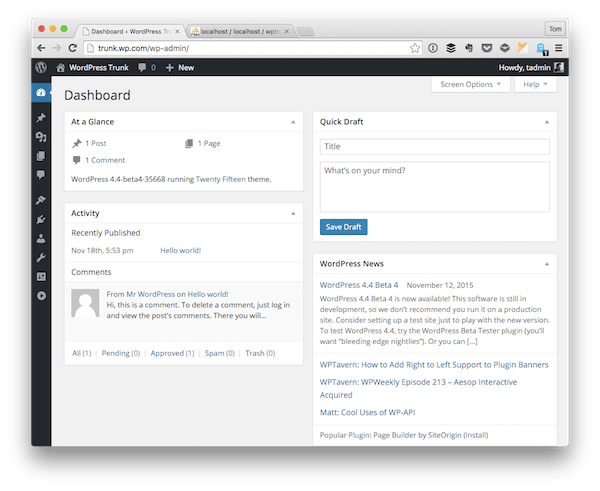Open the Chrome hamburger menu
600x491 pixels.
(559, 48)
